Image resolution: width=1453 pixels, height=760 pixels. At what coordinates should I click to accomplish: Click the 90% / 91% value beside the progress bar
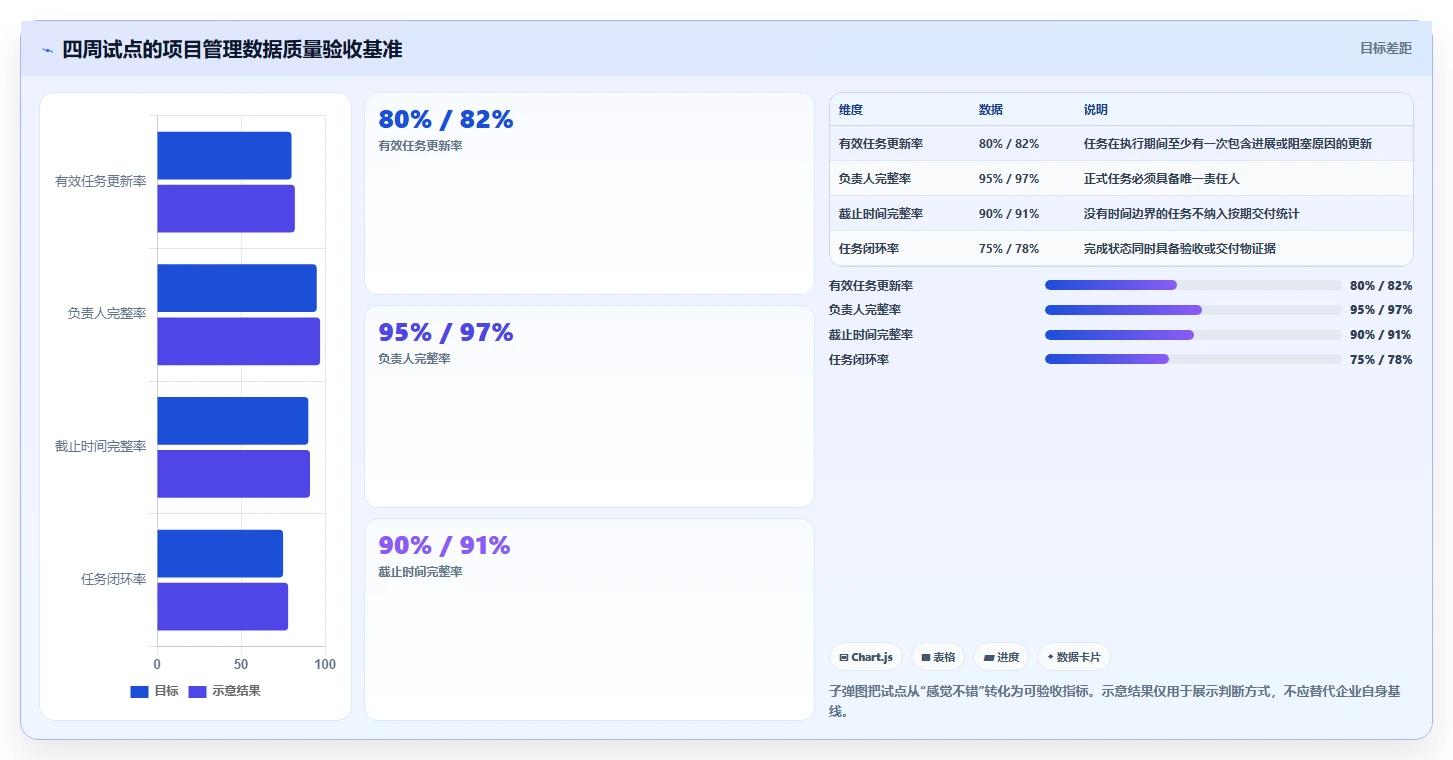pos(1381,335)
